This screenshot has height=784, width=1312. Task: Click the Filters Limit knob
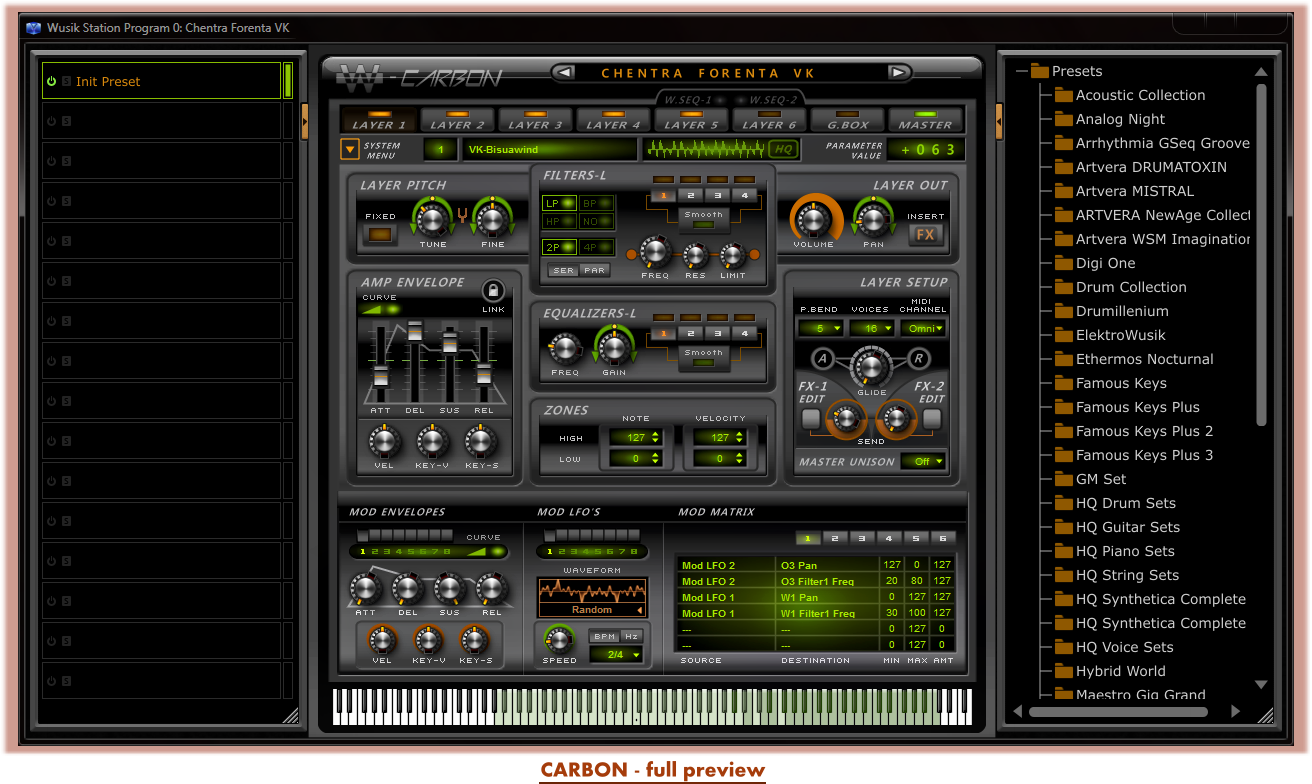click(x=733, y=255)
